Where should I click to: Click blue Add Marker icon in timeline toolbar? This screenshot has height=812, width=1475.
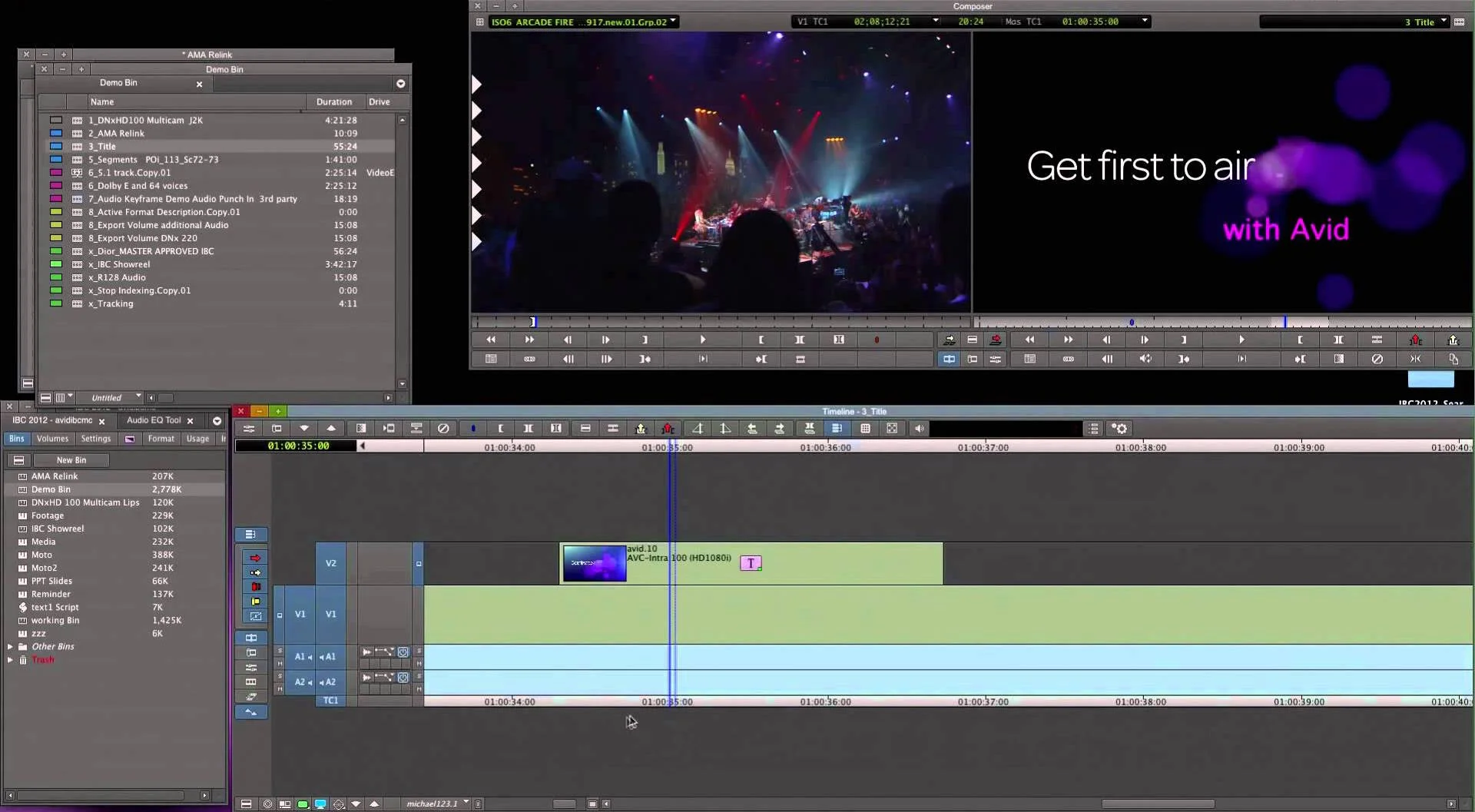[473, 429]
